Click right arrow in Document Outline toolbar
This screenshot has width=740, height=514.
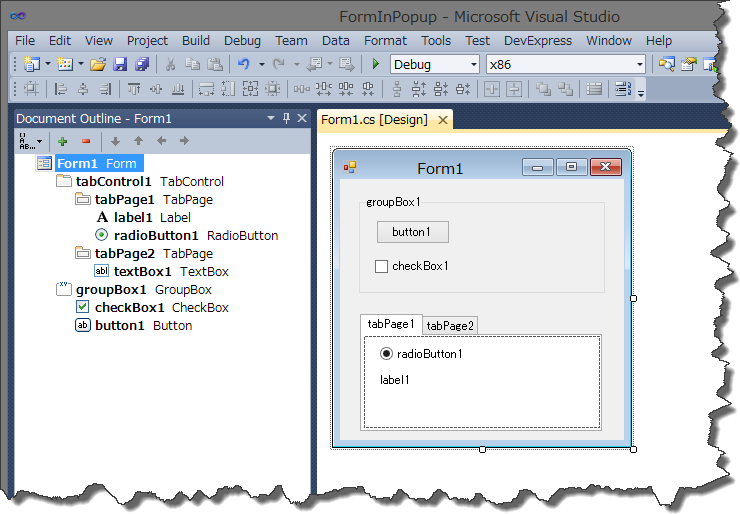pyautogui.click(x=185, y=141)
